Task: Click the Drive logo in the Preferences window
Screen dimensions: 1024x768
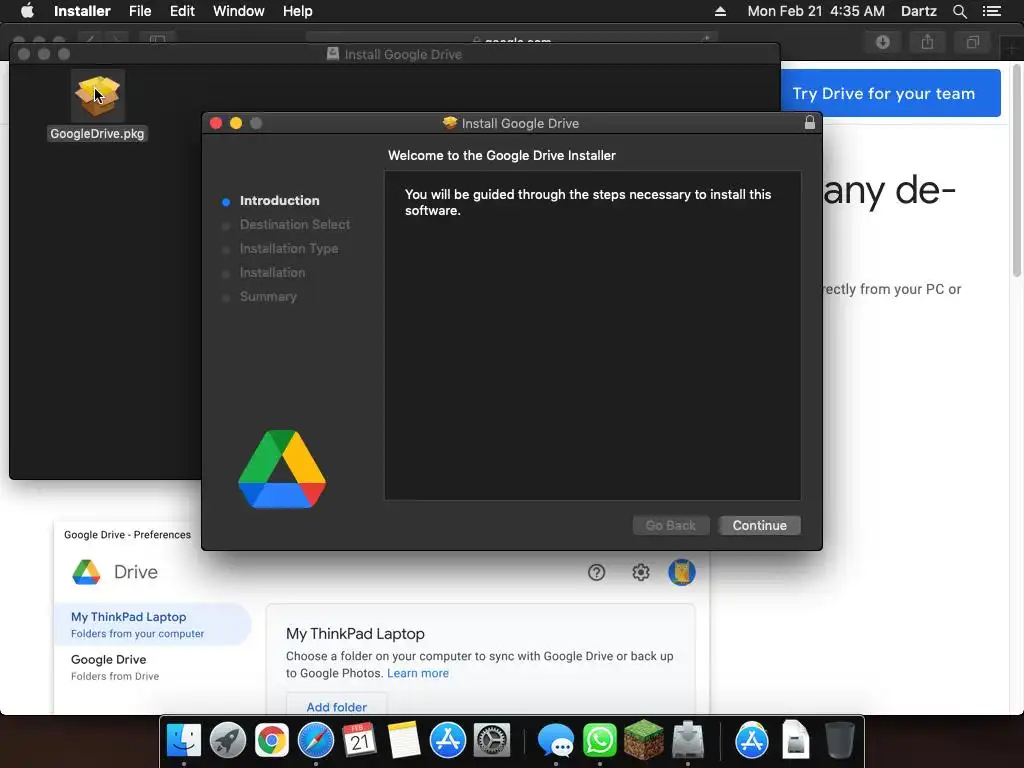Action: tap(86, 572)
